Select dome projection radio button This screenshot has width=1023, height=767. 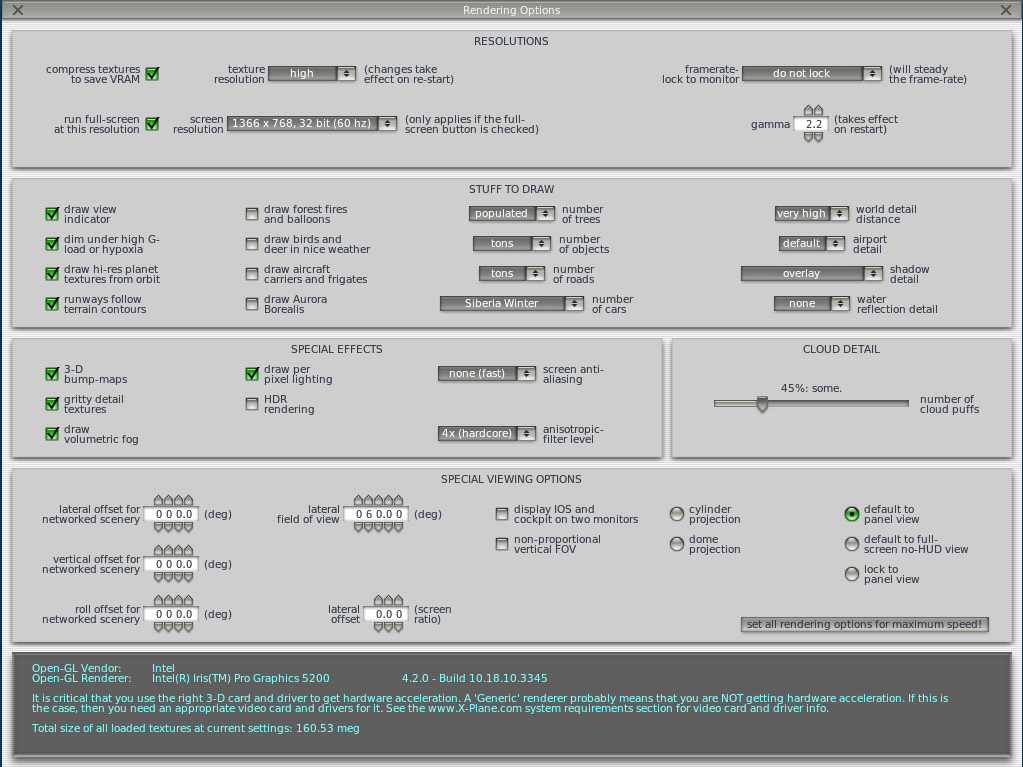677,544
